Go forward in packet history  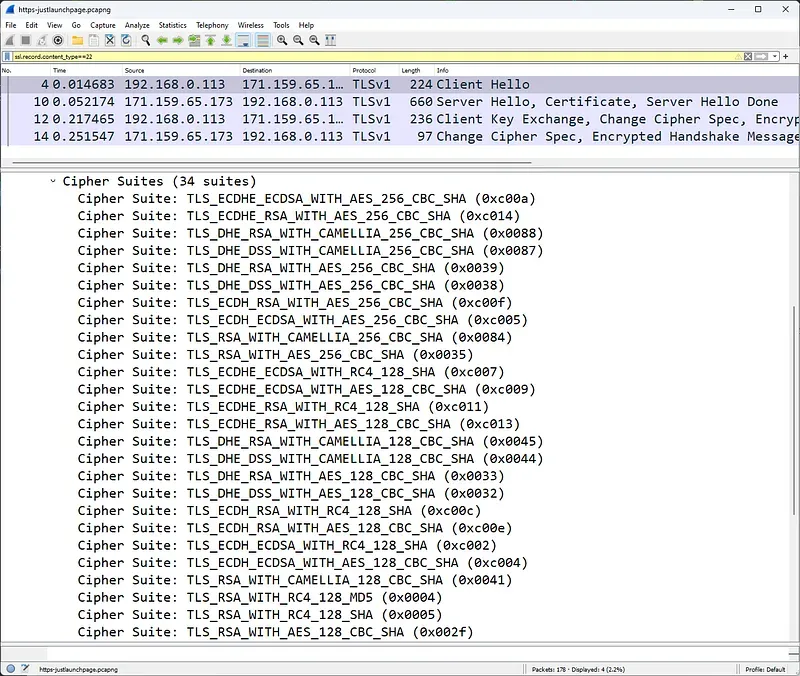(x=178, y=40)
